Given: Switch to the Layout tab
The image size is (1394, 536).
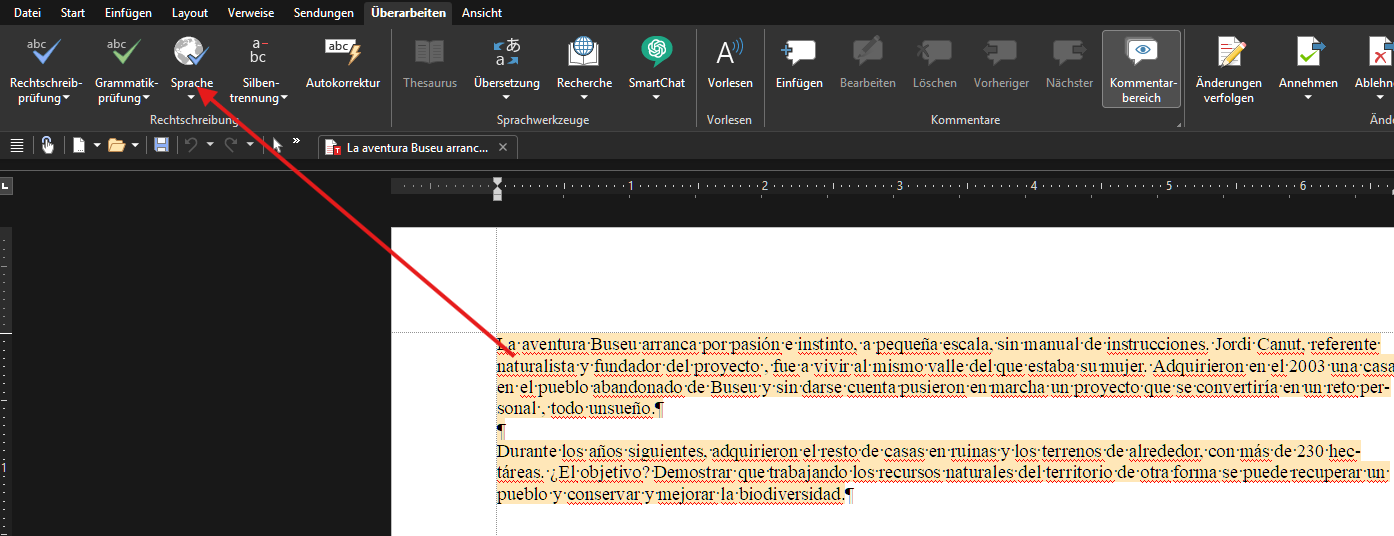Looking at the screenshot, I should (190, 13).
